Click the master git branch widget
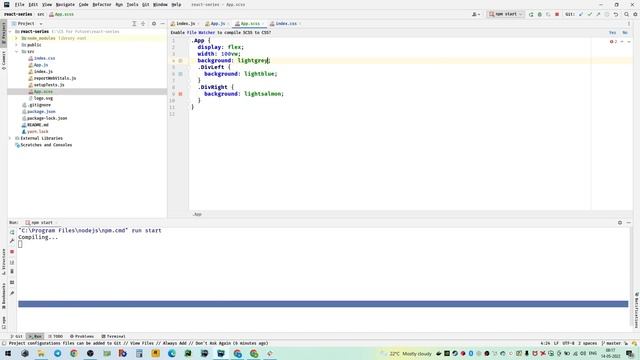The image size is (640, 360). pos(611,343)
